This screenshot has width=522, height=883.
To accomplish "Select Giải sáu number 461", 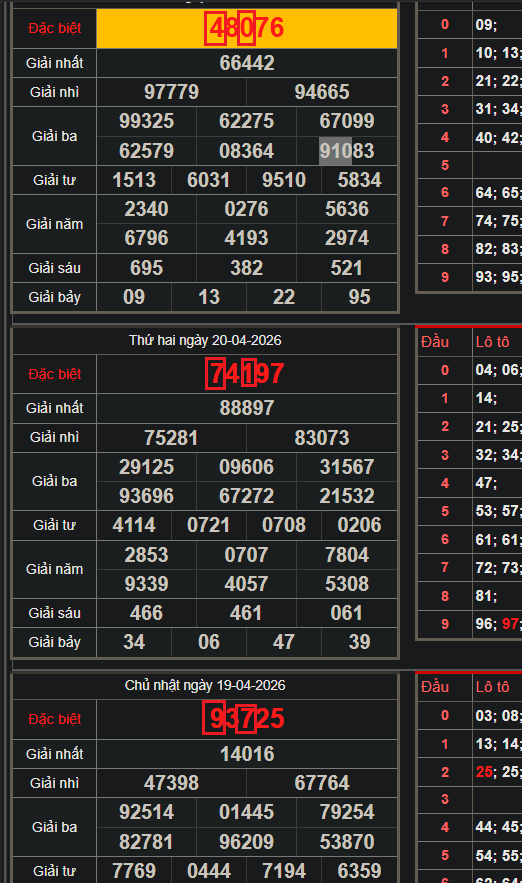I will point(247,613).
